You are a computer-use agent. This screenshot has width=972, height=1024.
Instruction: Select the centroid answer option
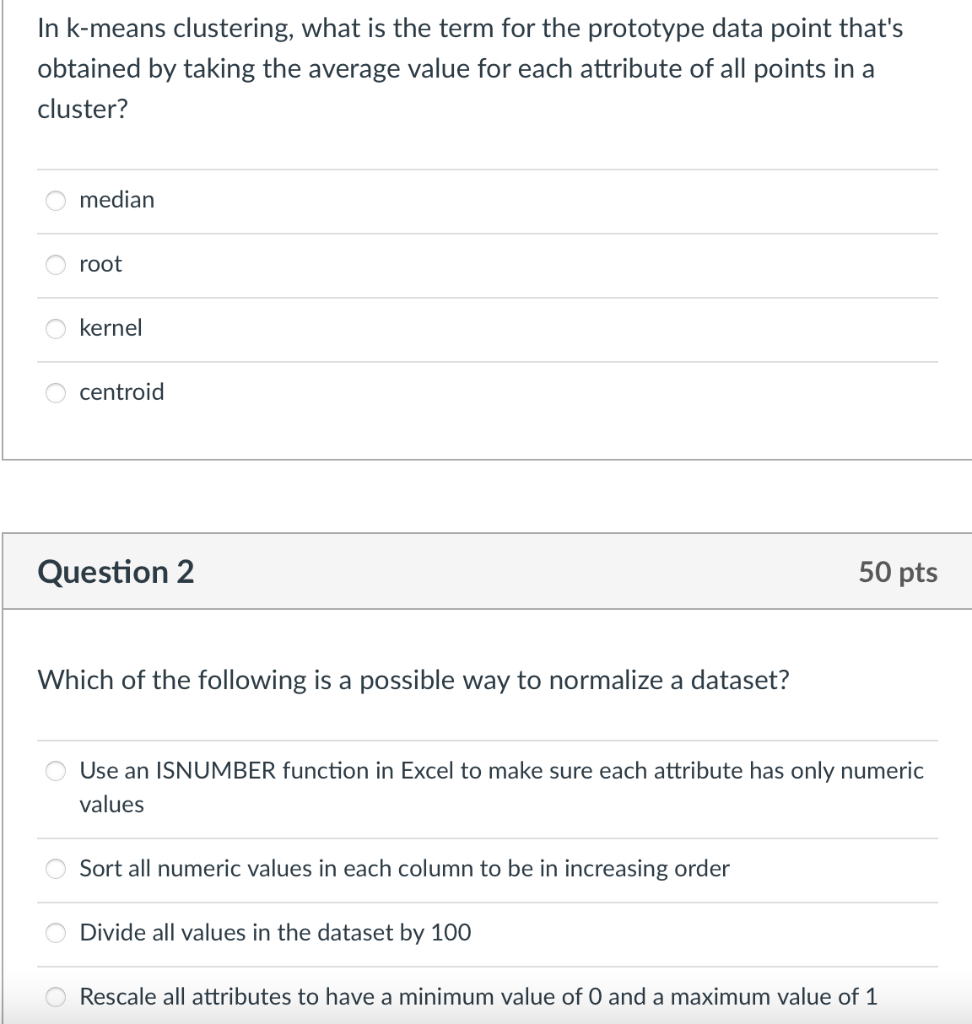coord(56,392)
